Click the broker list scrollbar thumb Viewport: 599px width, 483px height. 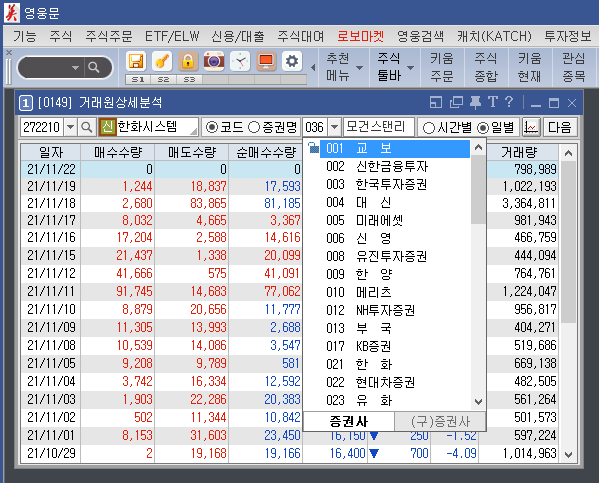(x=478, y=190)
